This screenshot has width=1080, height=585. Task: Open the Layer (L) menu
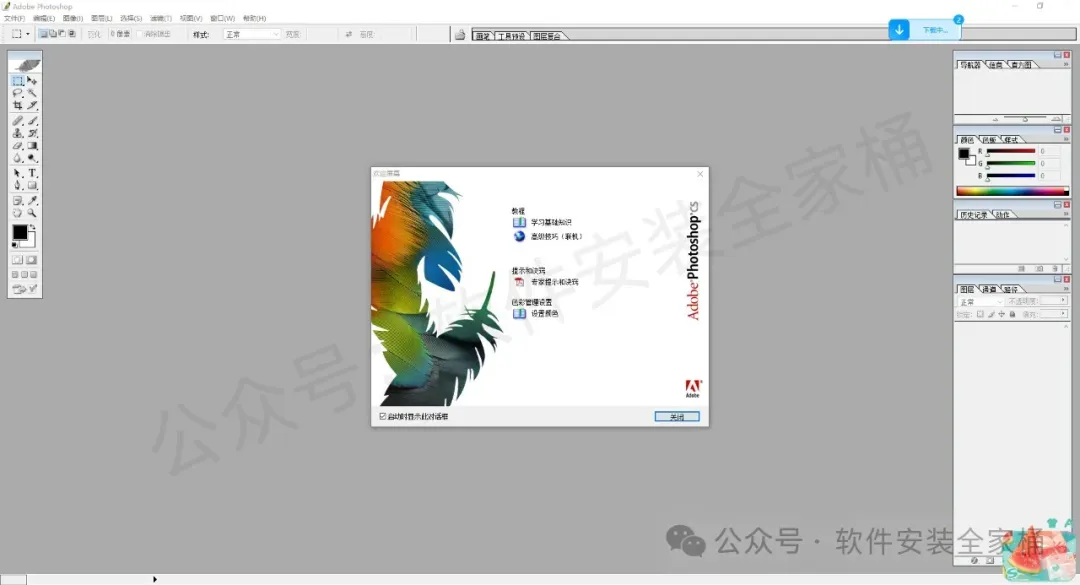(x=101, y=18)
